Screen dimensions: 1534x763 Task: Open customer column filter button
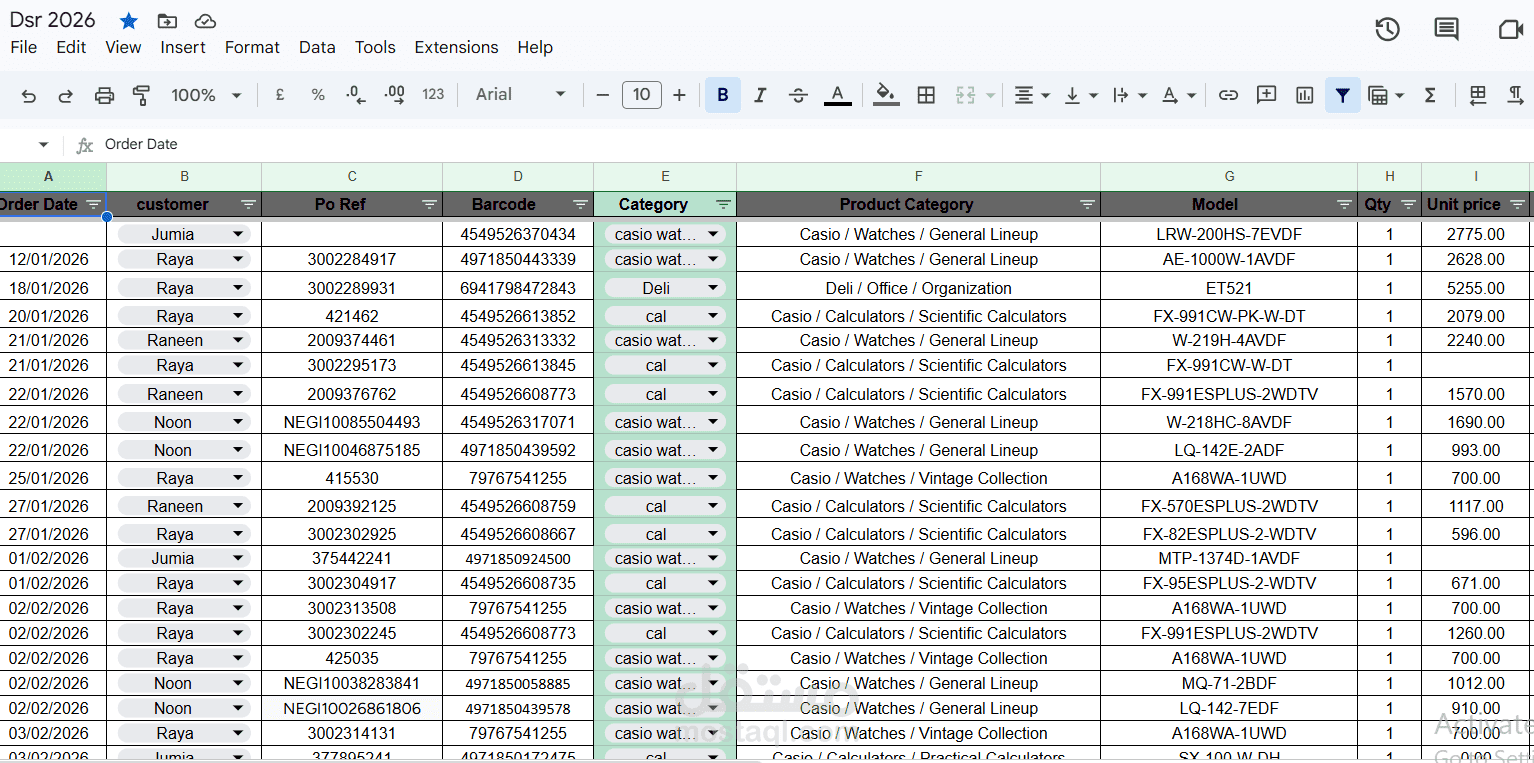249,205
